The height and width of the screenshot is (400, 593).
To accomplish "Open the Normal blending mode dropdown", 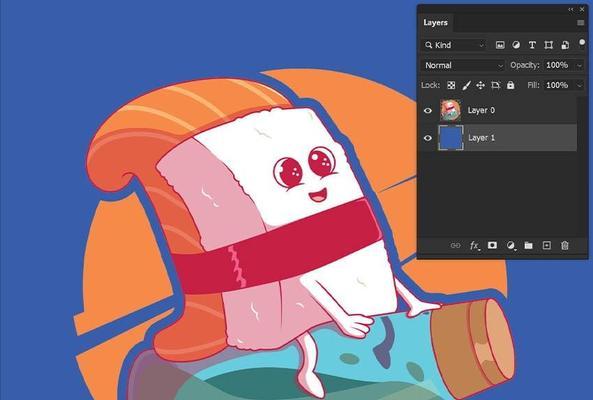I will 463,65.
